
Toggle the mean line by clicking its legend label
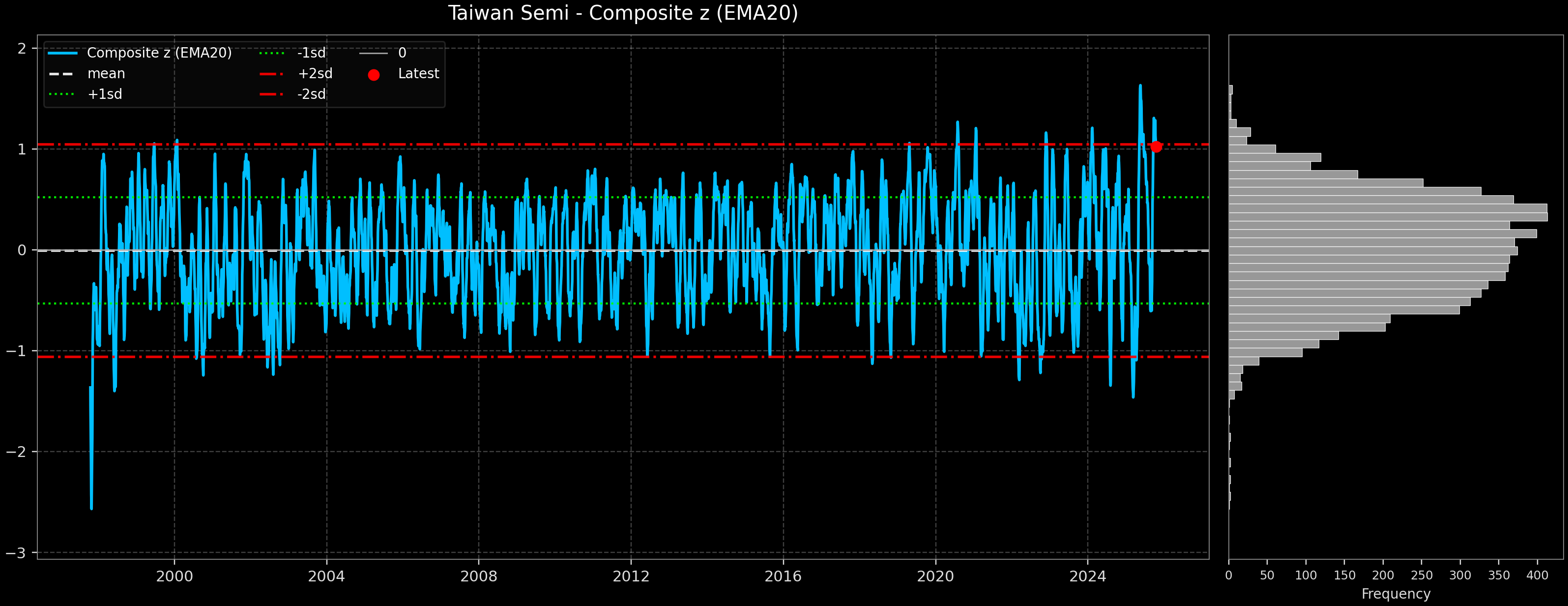[x=107, y=73]
